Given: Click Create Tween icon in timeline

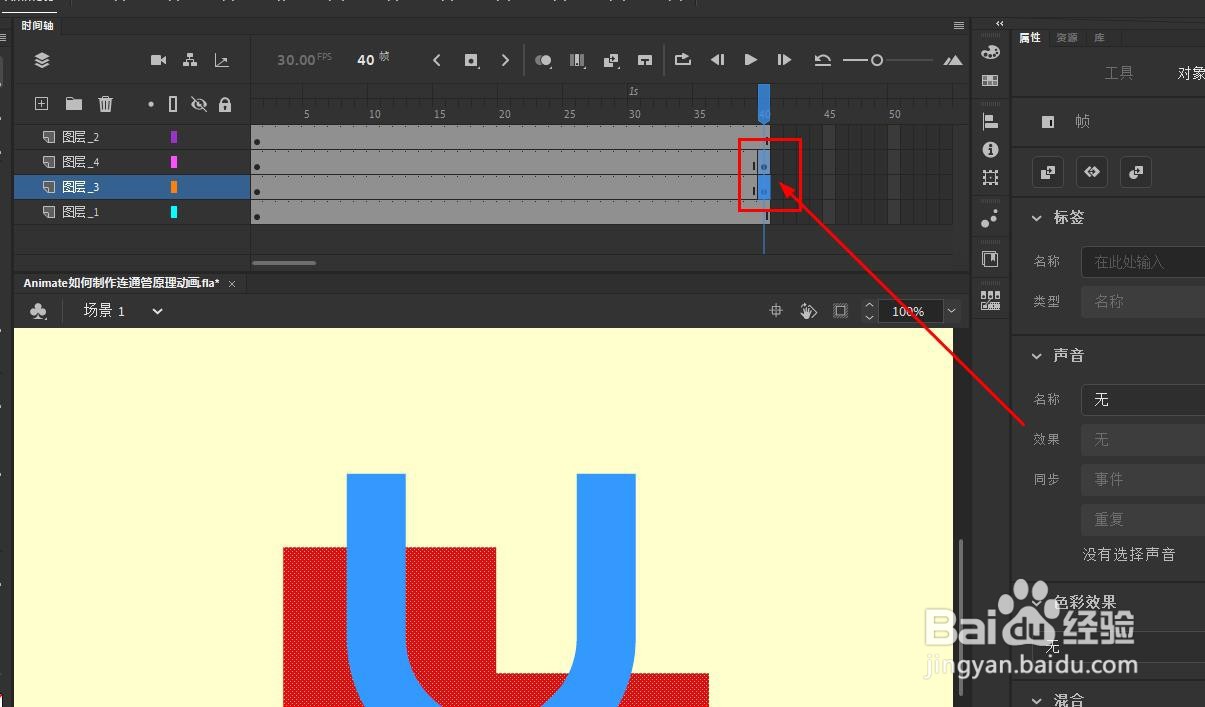Looking at the screenshot, I should point(611,60).
